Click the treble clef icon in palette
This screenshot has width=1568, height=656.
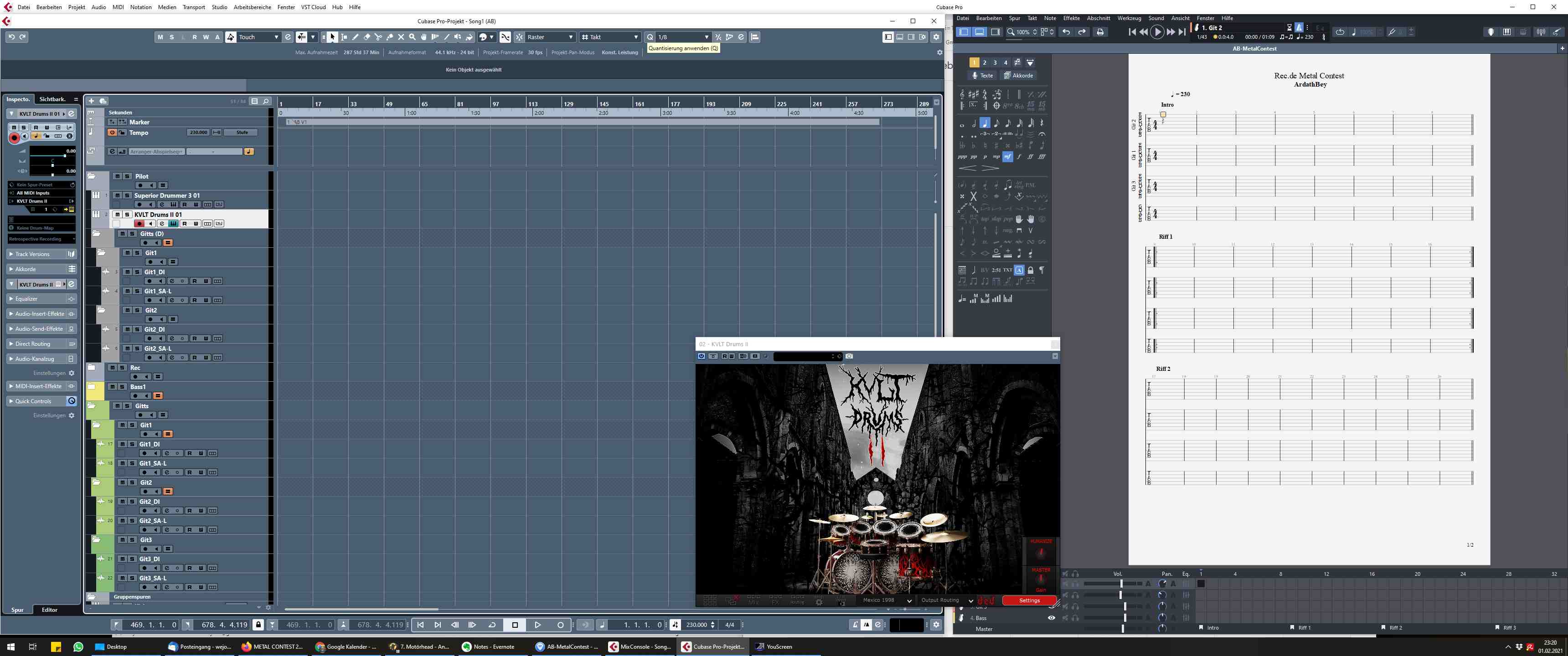tap(962, 94)
